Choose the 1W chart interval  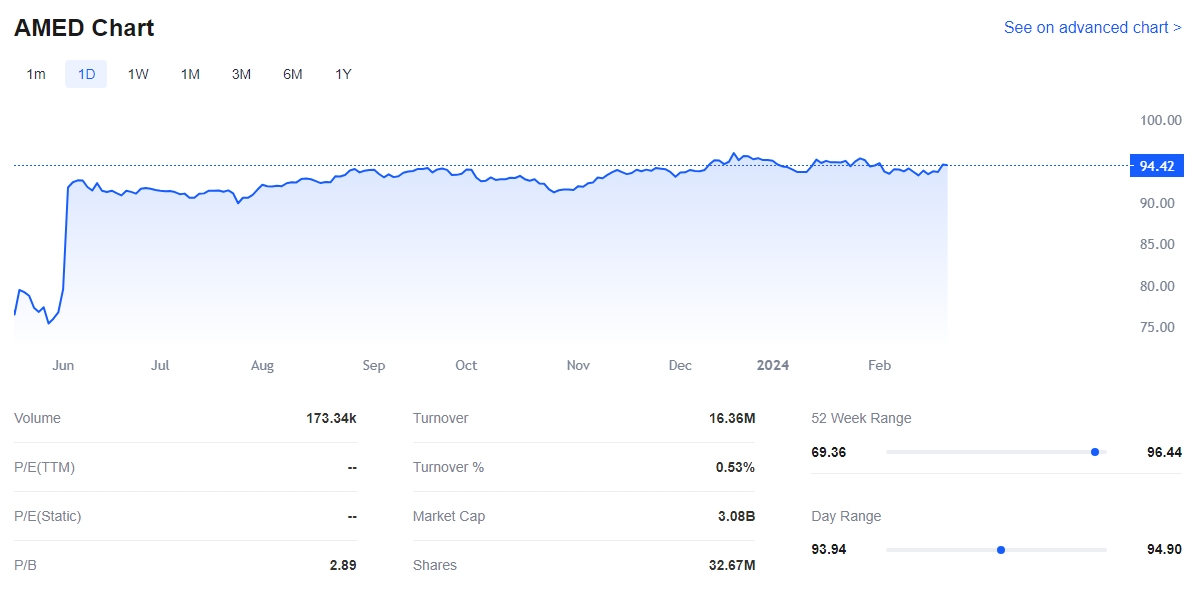click(x=138, y=74)
